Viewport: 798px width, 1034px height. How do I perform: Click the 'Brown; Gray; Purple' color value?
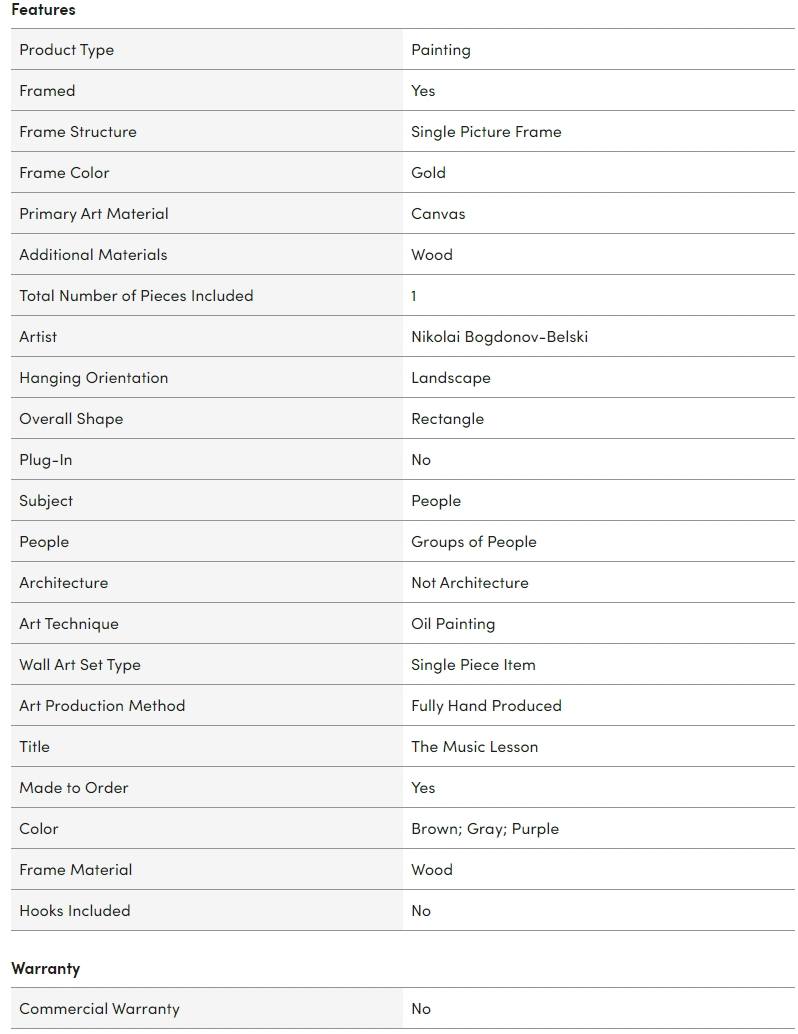(484, 829)
